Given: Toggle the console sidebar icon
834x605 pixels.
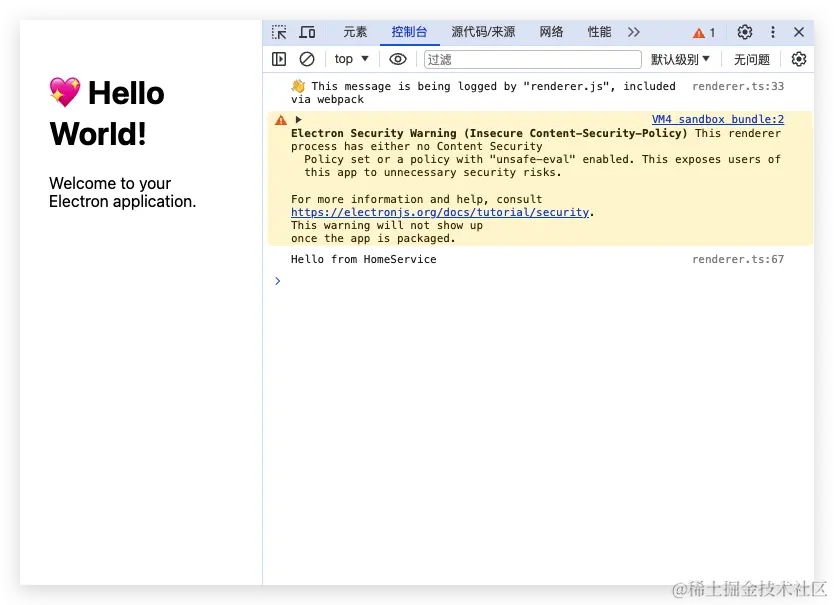Looking at the screenshot, I should pos(279,59).
